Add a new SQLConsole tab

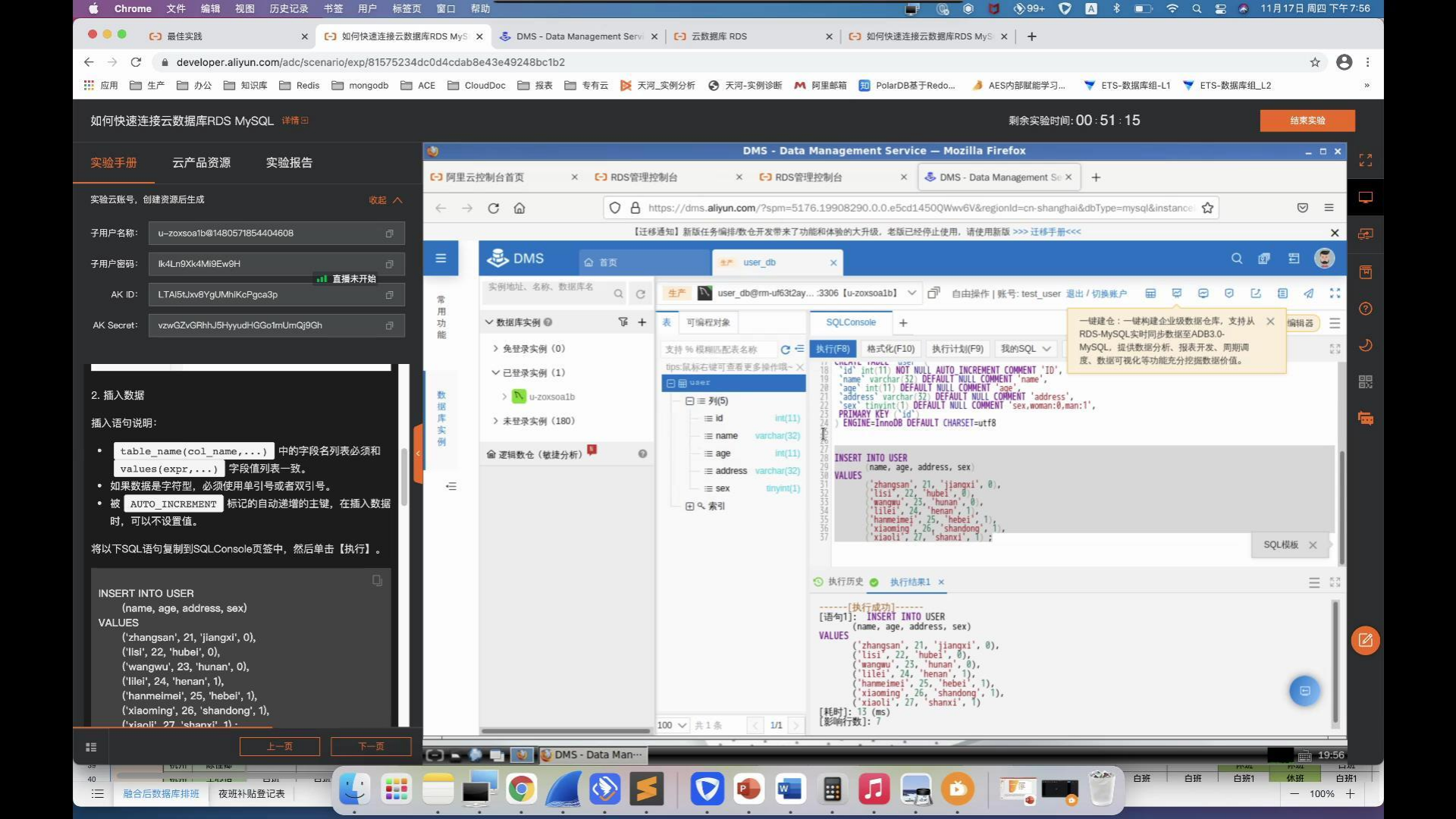(x=903, y=323)
